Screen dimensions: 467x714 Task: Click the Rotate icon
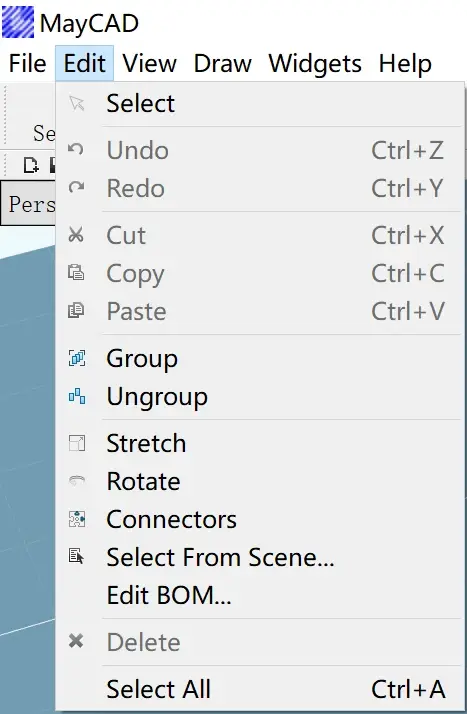(x=76, y=481)
